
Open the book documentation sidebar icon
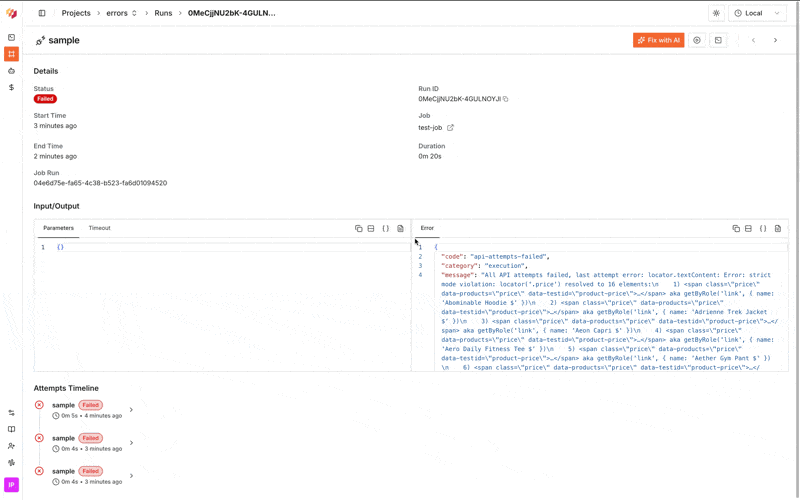[11, 429]
